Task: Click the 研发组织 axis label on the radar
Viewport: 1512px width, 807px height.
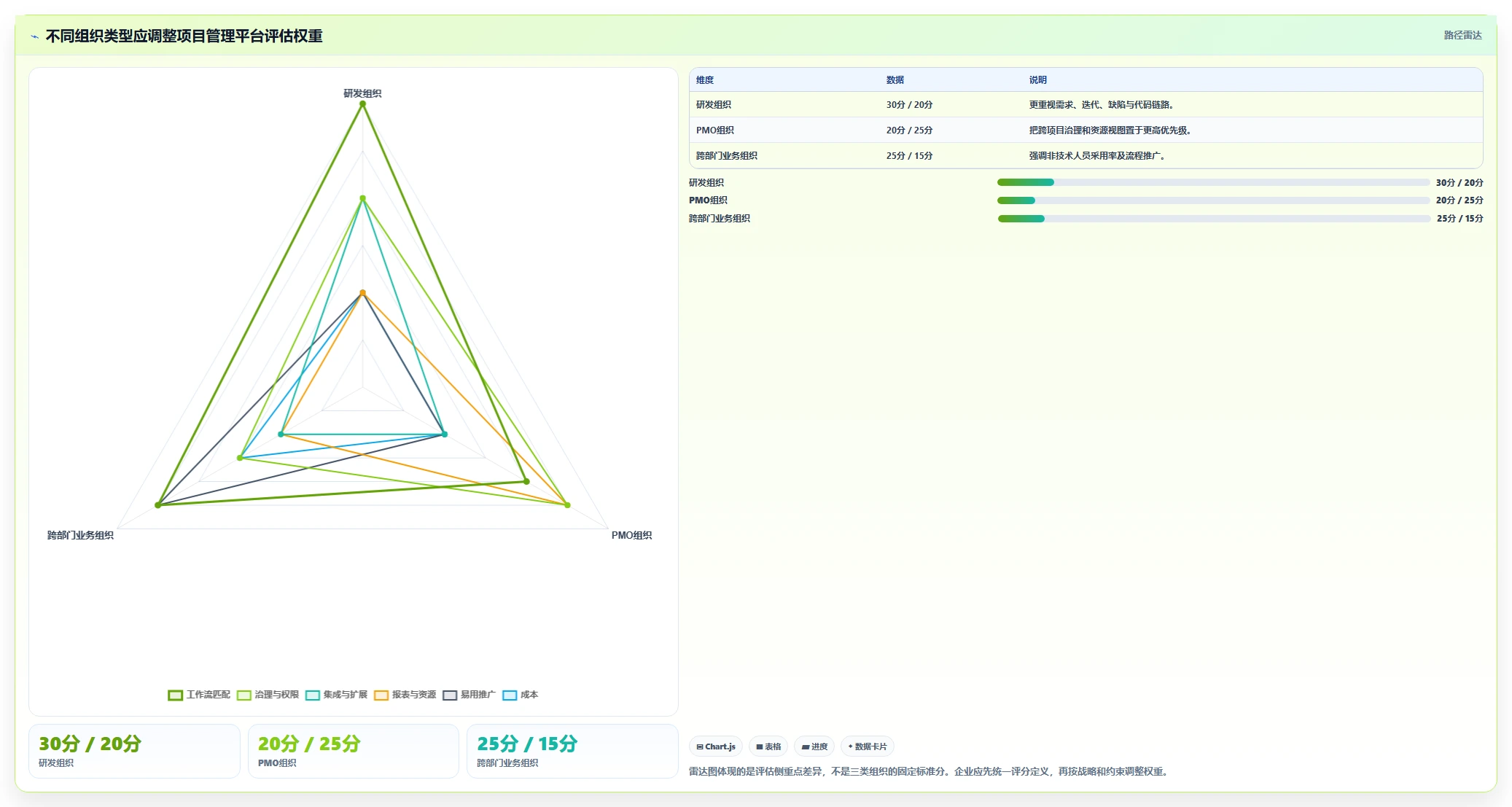Action: (362, 93)
